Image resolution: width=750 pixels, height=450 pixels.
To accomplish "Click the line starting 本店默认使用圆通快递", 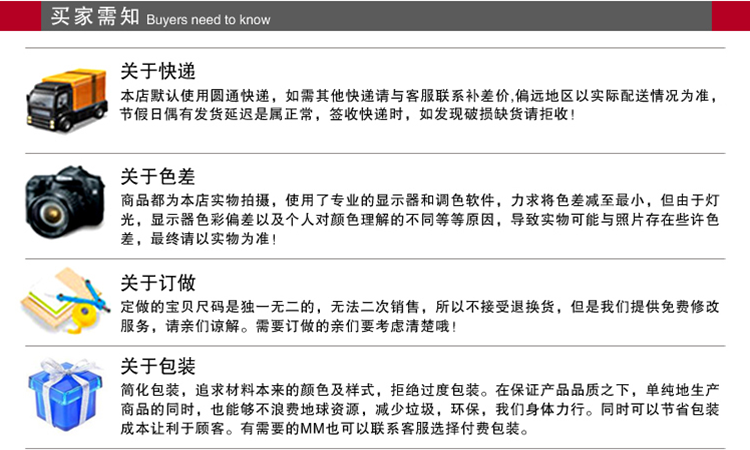I will pyautogui.click(x=420, y=96).
